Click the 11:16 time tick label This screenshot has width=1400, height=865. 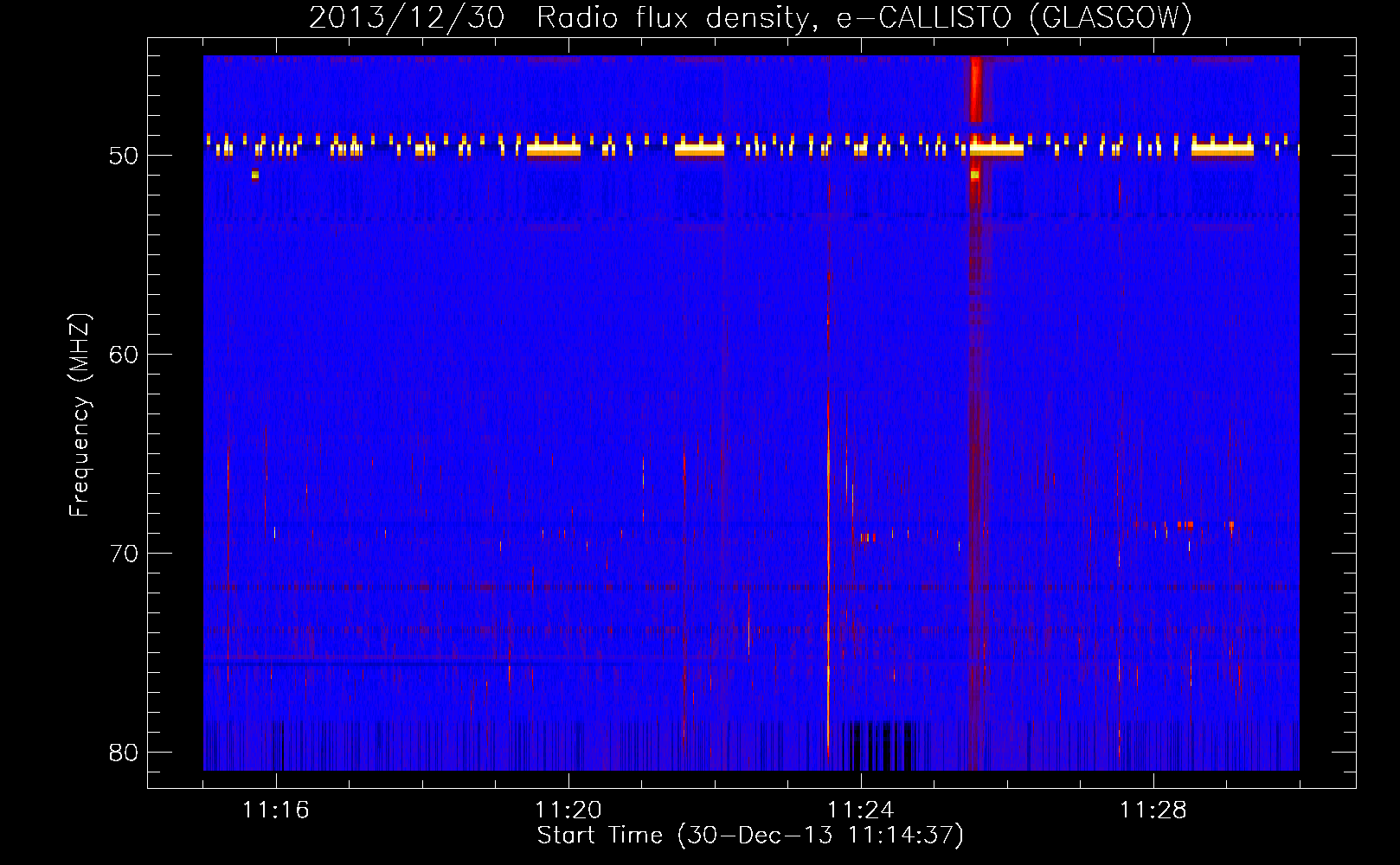pyautogui.click(x=276, y=810)
